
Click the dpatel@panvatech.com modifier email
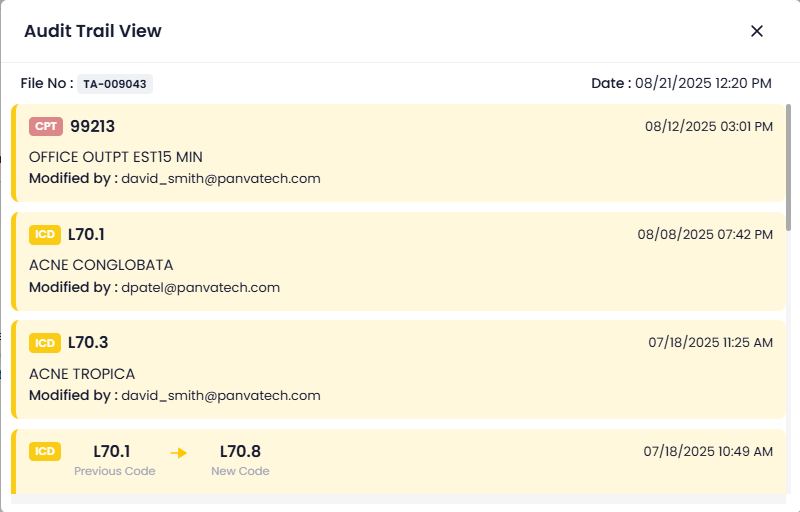tap(200, 287)
